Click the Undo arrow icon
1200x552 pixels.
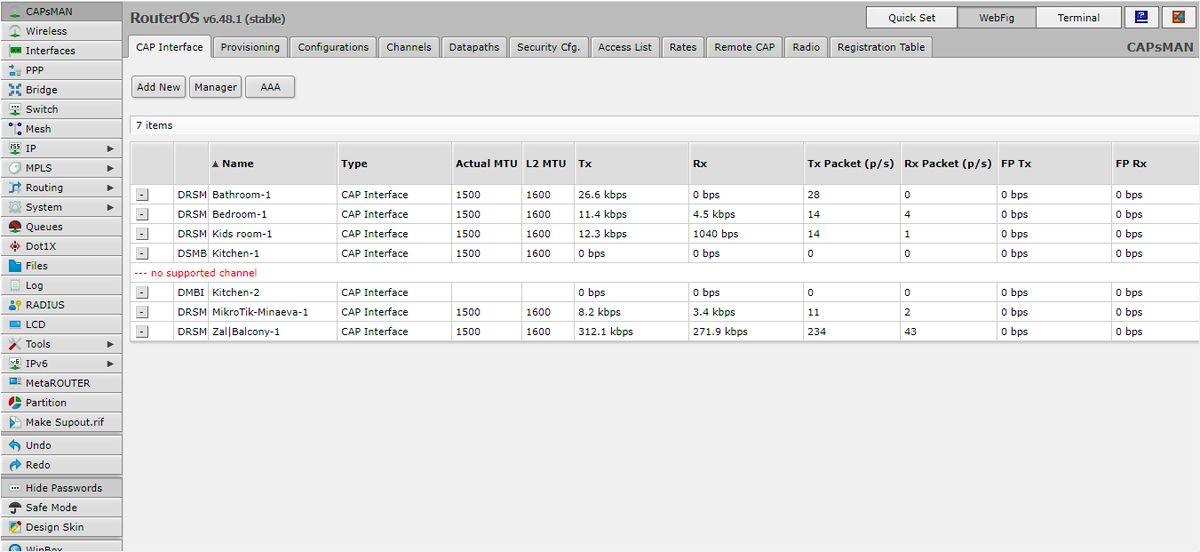[x=15, y=446]
